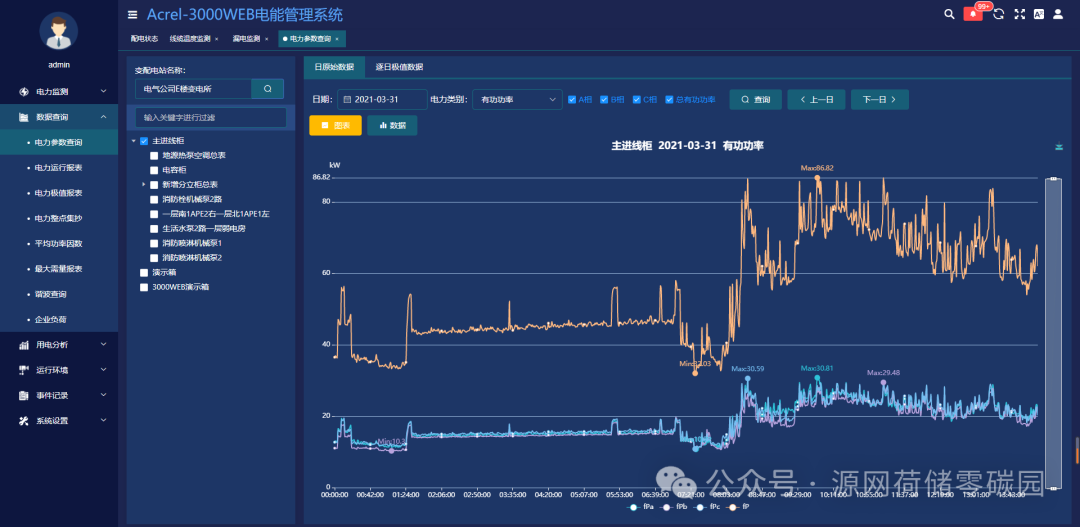Check the 消防栓机械泵2路 checkbox
1080x527 pixels.
tap(154, 199)
